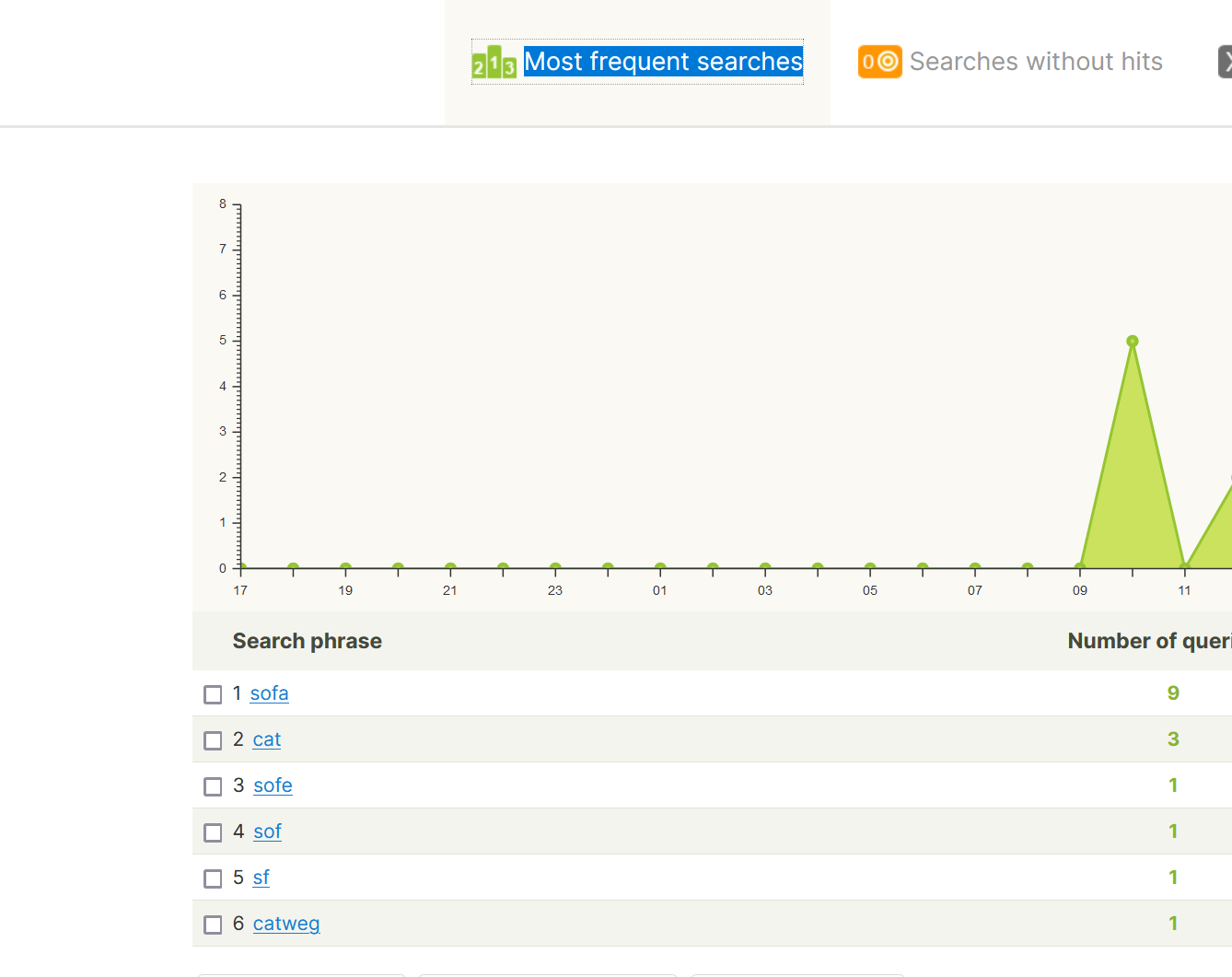Click the green podium ranking icon
The height and width of the screenshot is (977, 1232).
pos(494,63)
